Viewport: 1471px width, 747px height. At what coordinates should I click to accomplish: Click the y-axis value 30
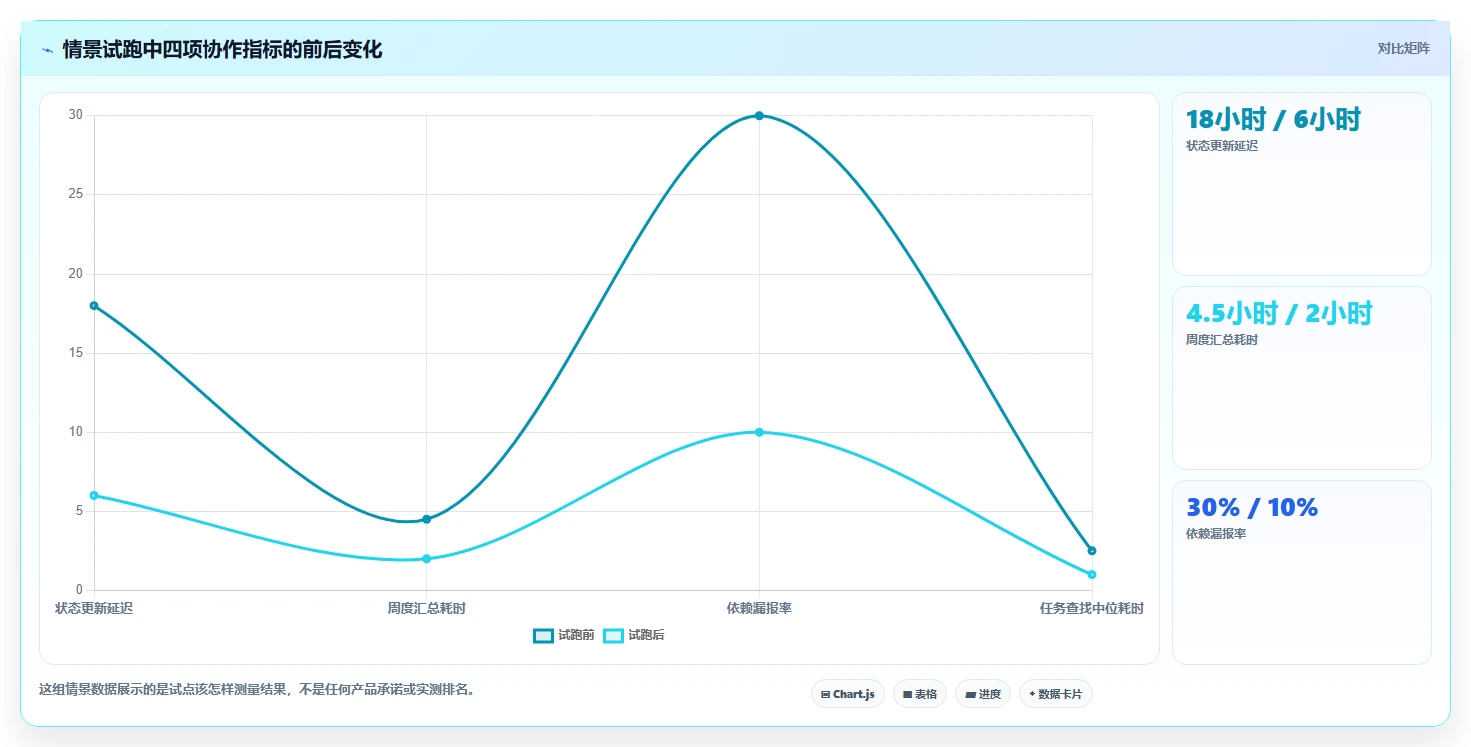(76, 115)
